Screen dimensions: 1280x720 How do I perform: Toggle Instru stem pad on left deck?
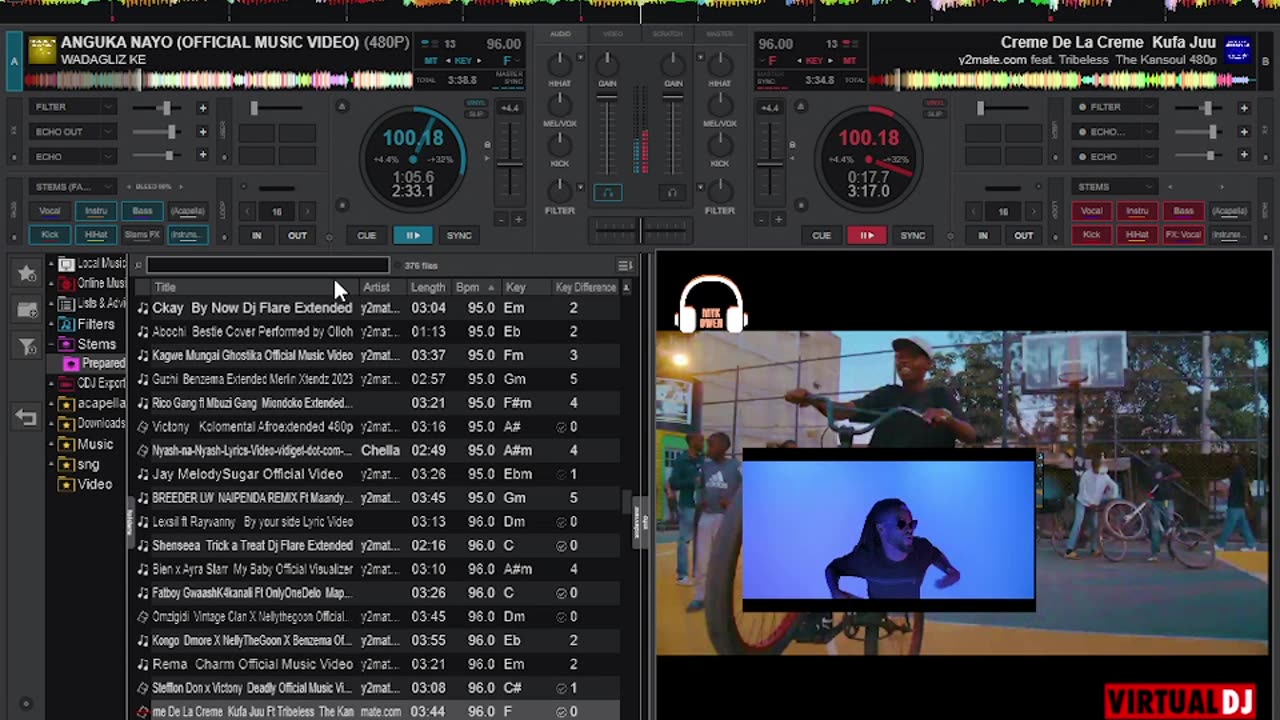coord(96,211)
